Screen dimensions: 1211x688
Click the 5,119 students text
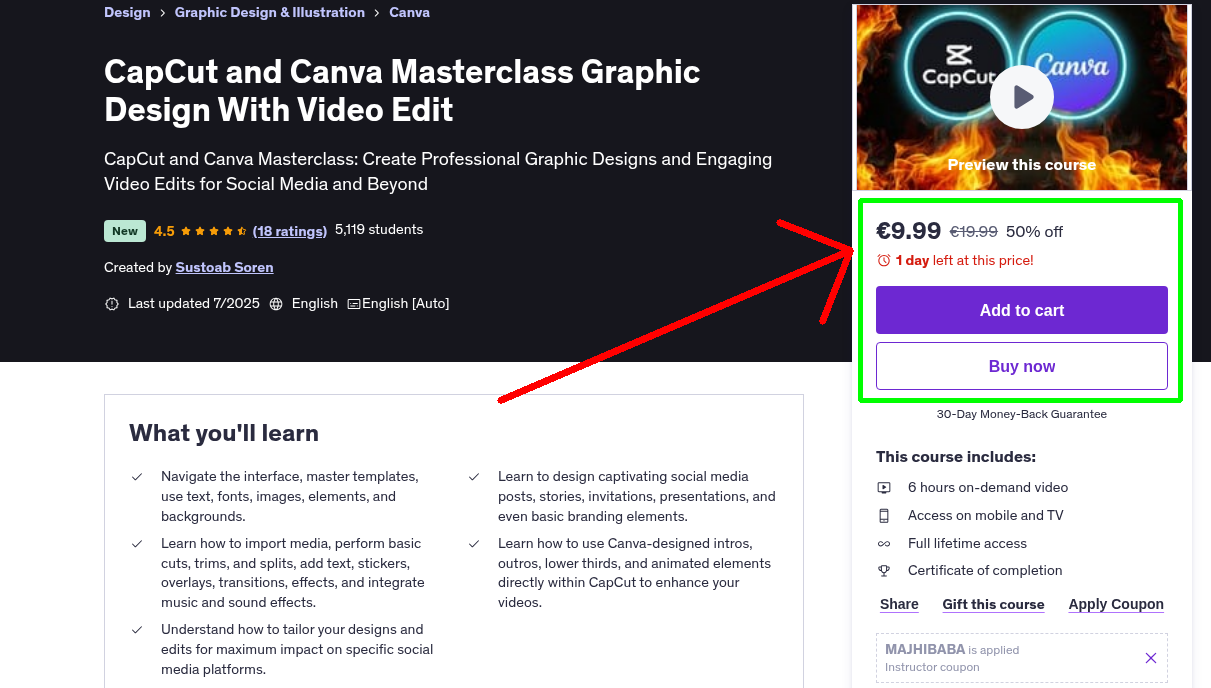[x=379, y=230]
